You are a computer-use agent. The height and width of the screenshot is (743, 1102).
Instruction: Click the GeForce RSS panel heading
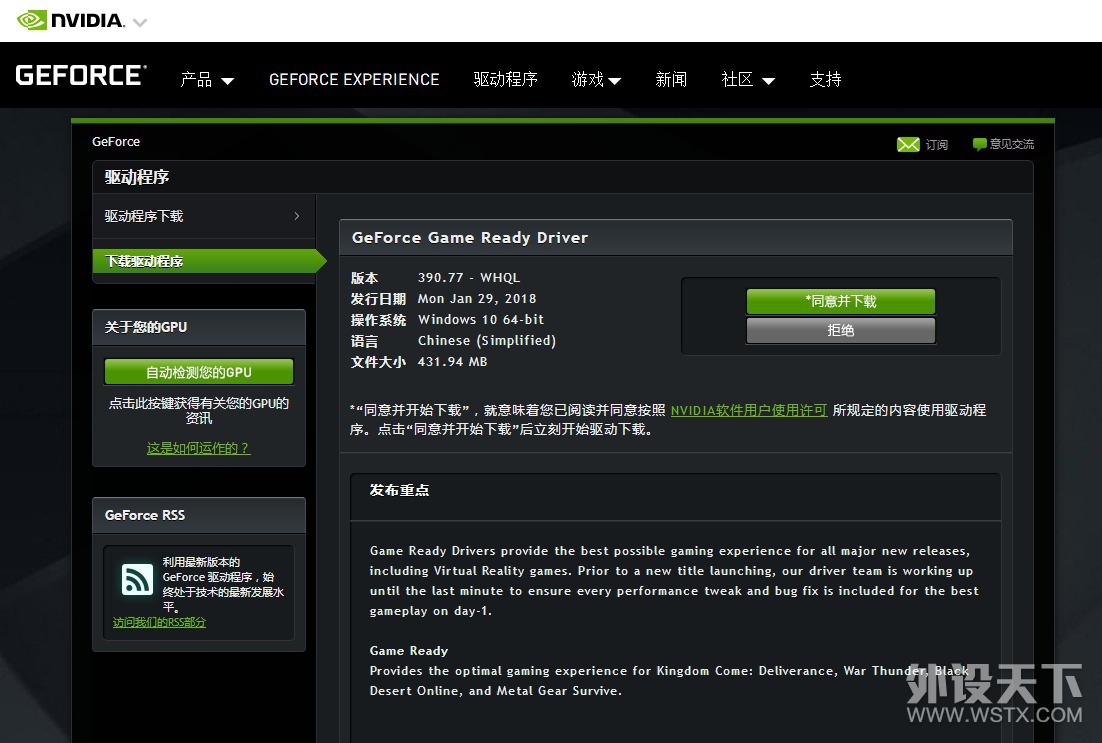[x=145, y=515]
